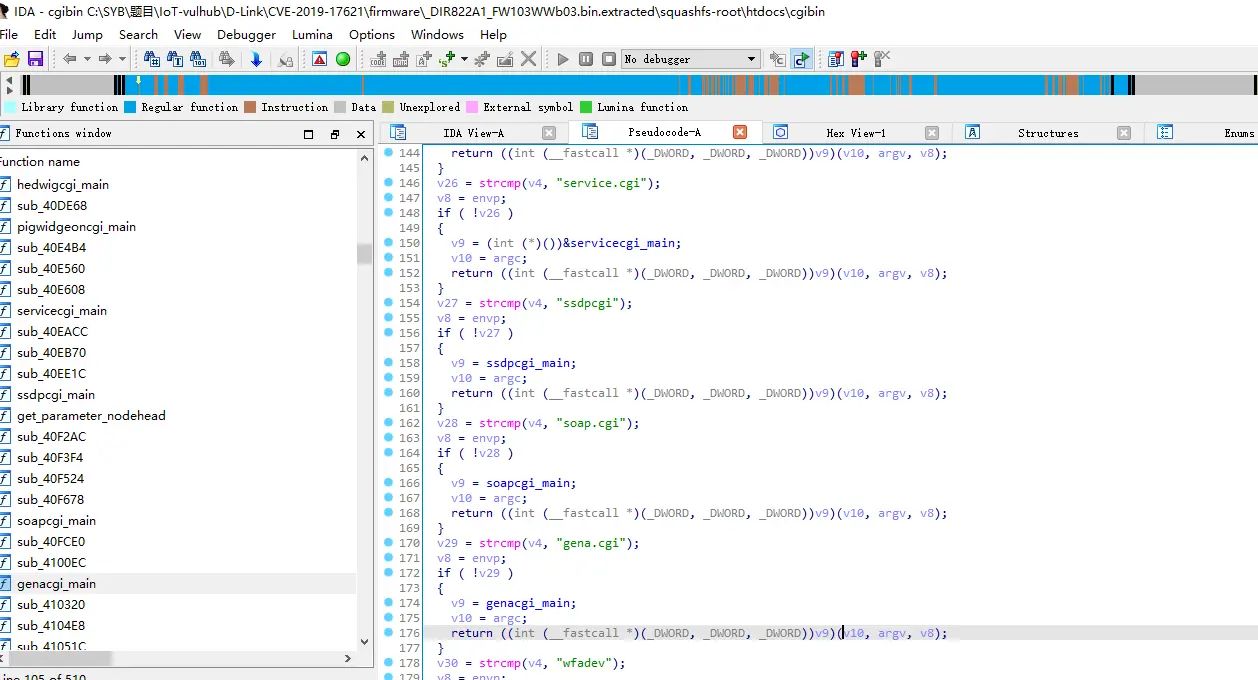Search immediate value with the 101 icon
Screen dimensions: 1258x680
coord(198,59)
